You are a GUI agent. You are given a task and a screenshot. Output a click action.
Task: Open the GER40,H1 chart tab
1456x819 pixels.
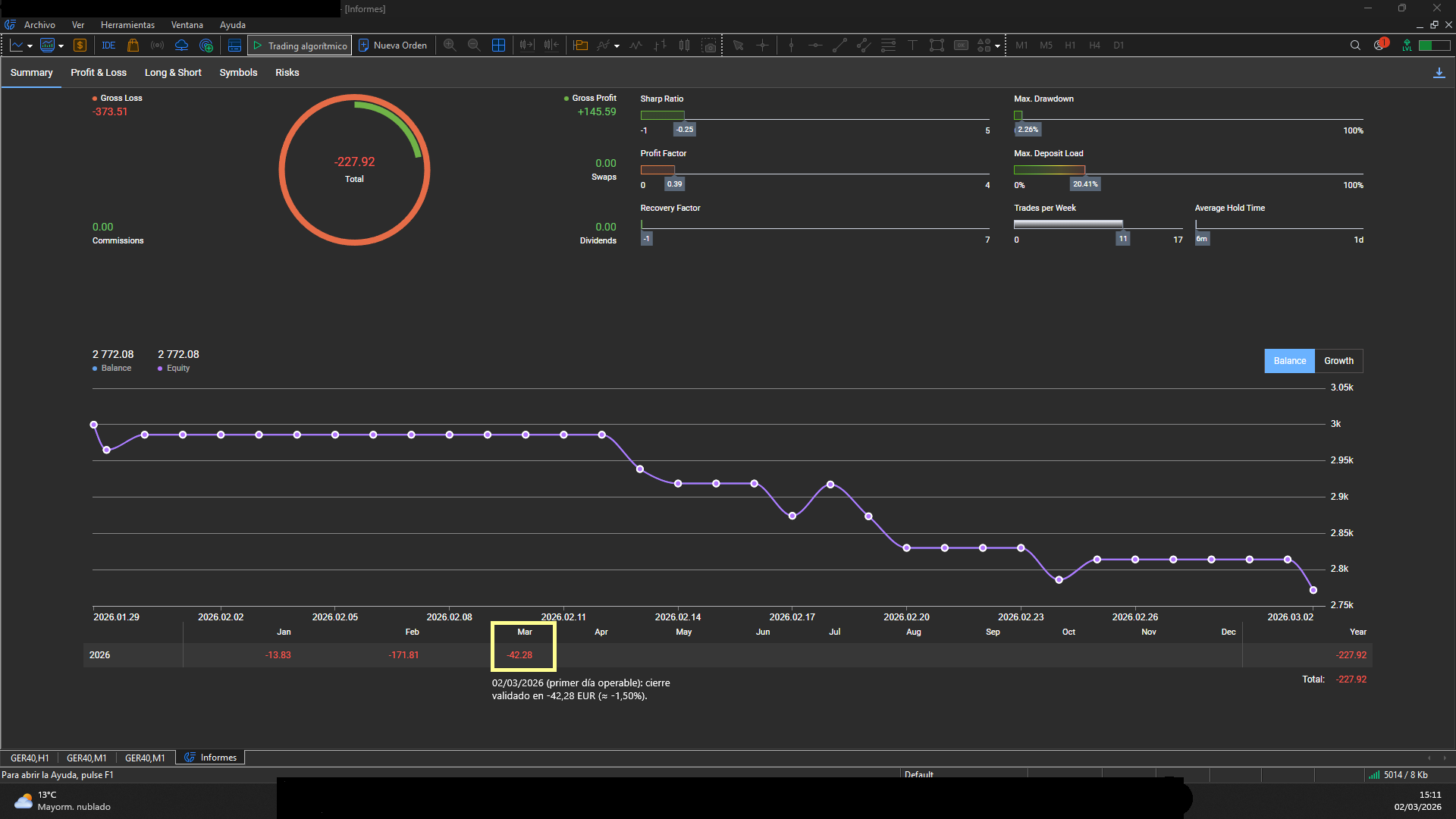(x=30, y=758)
